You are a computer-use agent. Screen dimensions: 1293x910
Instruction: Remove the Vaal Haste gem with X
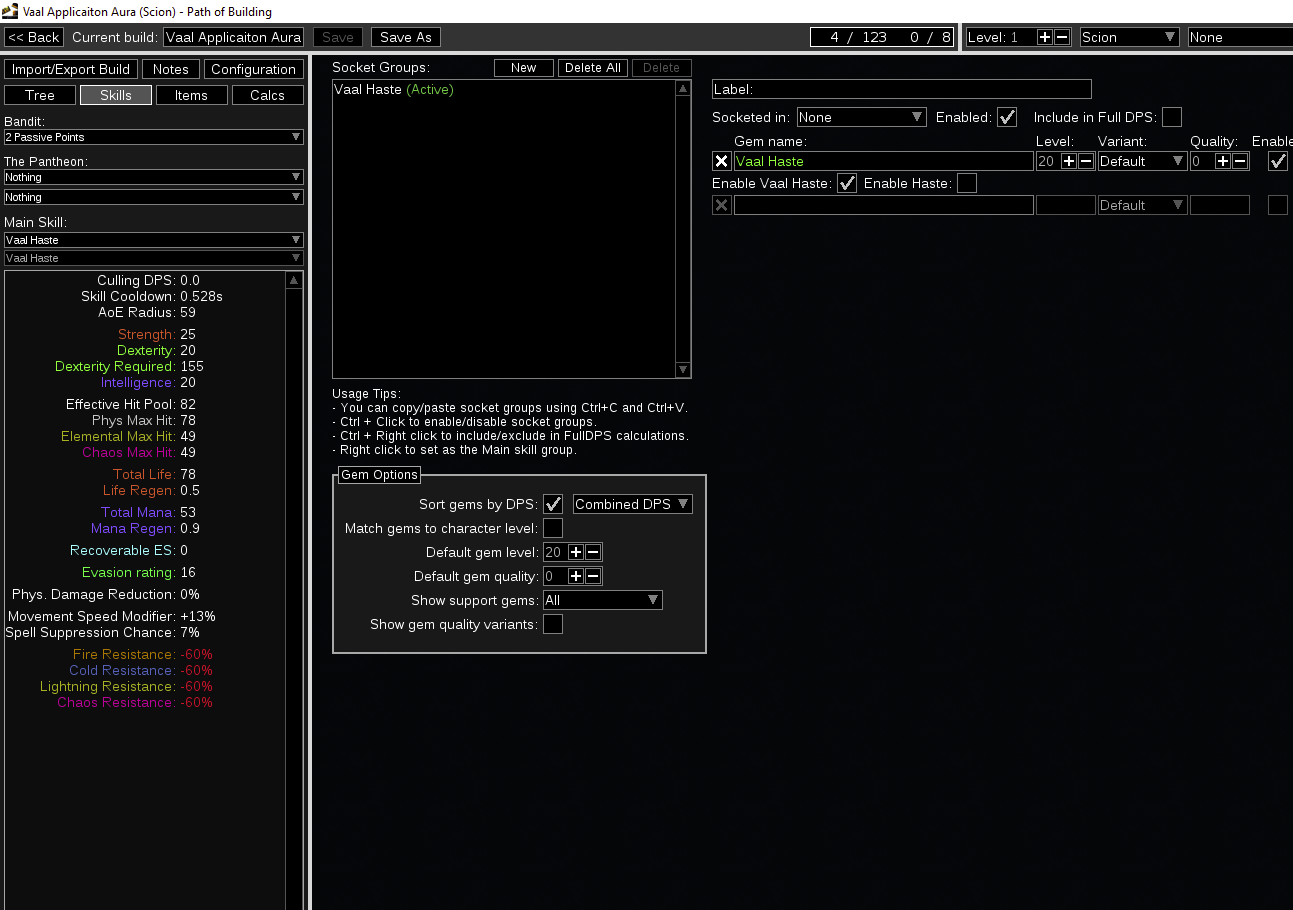click(721, 161)
